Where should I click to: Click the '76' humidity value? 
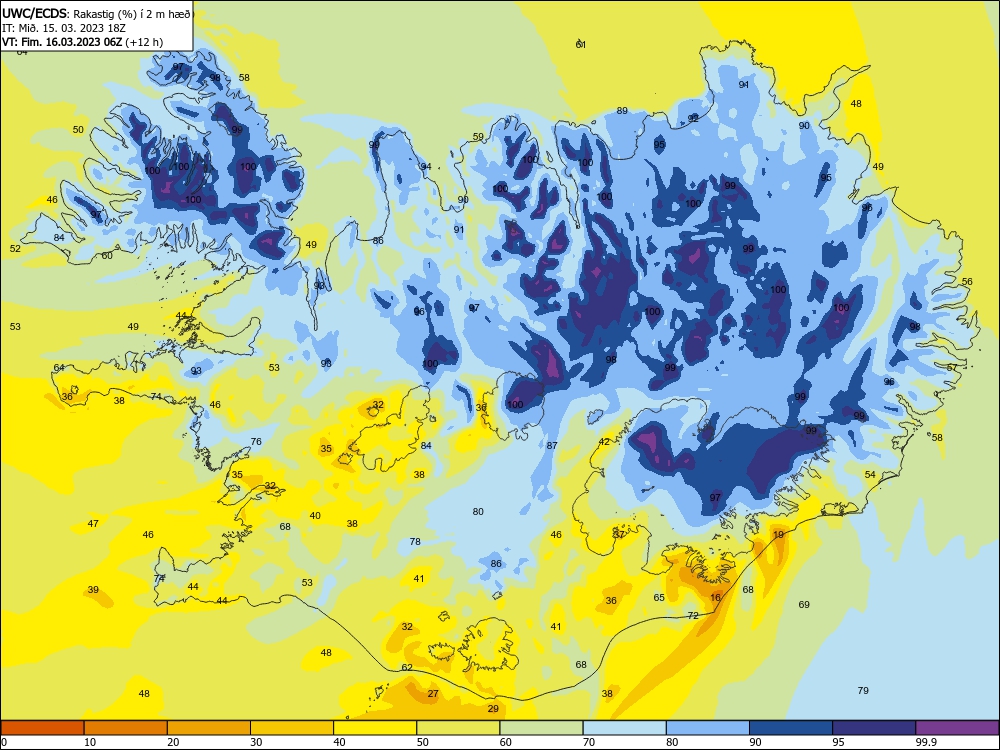click(256, 441)
